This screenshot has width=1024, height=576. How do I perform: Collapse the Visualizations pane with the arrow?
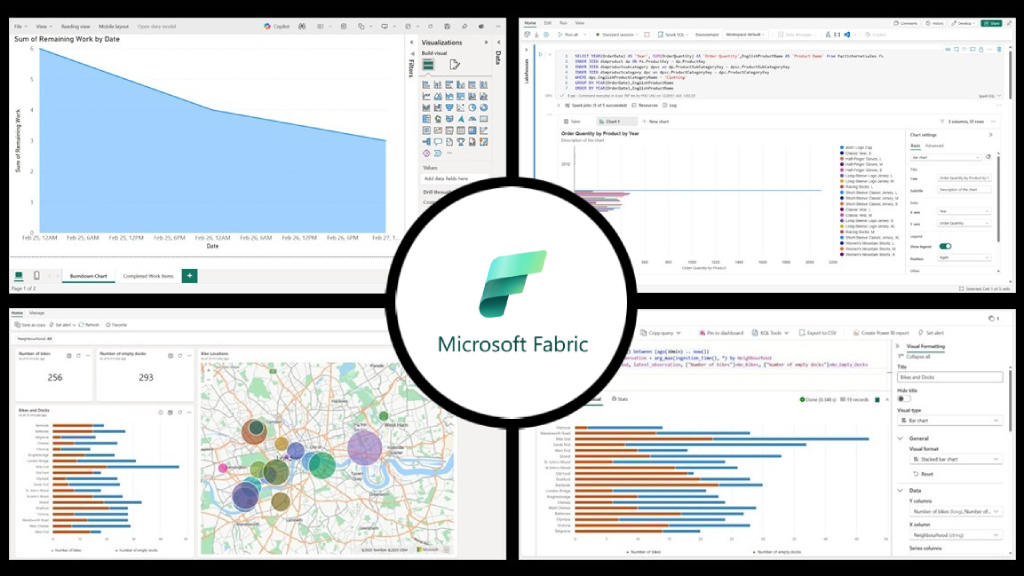[x=486, y=42]
